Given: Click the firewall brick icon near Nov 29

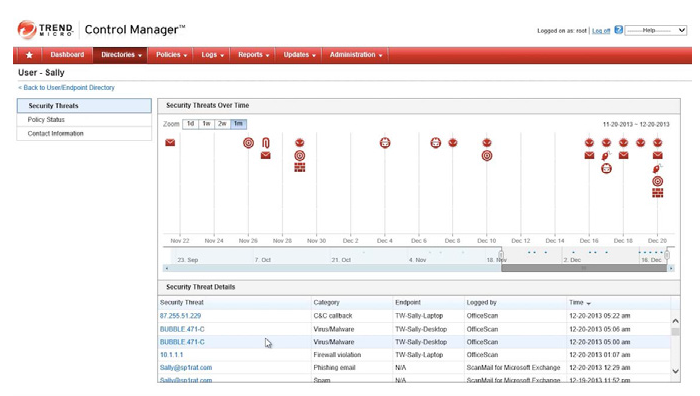Looking at the screenshot, I should [x=300, y=167].
